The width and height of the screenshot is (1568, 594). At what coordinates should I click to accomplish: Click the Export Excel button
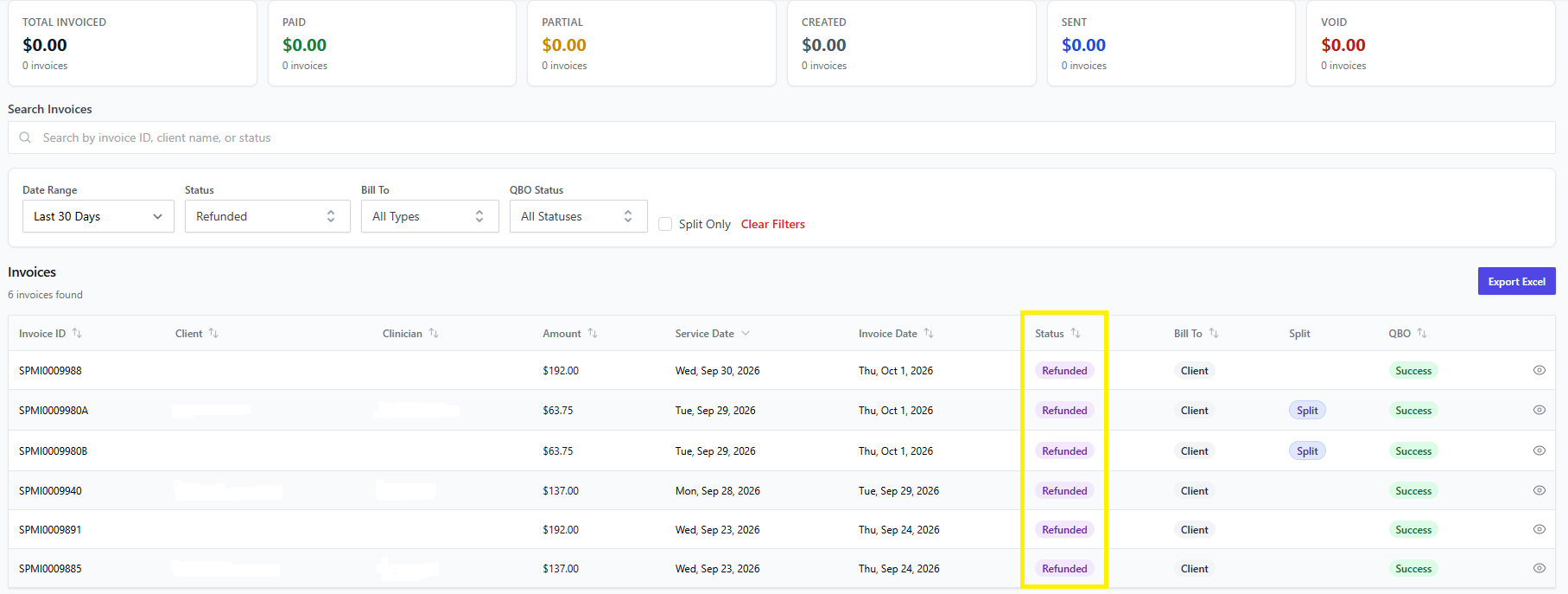coord(1516,281)
